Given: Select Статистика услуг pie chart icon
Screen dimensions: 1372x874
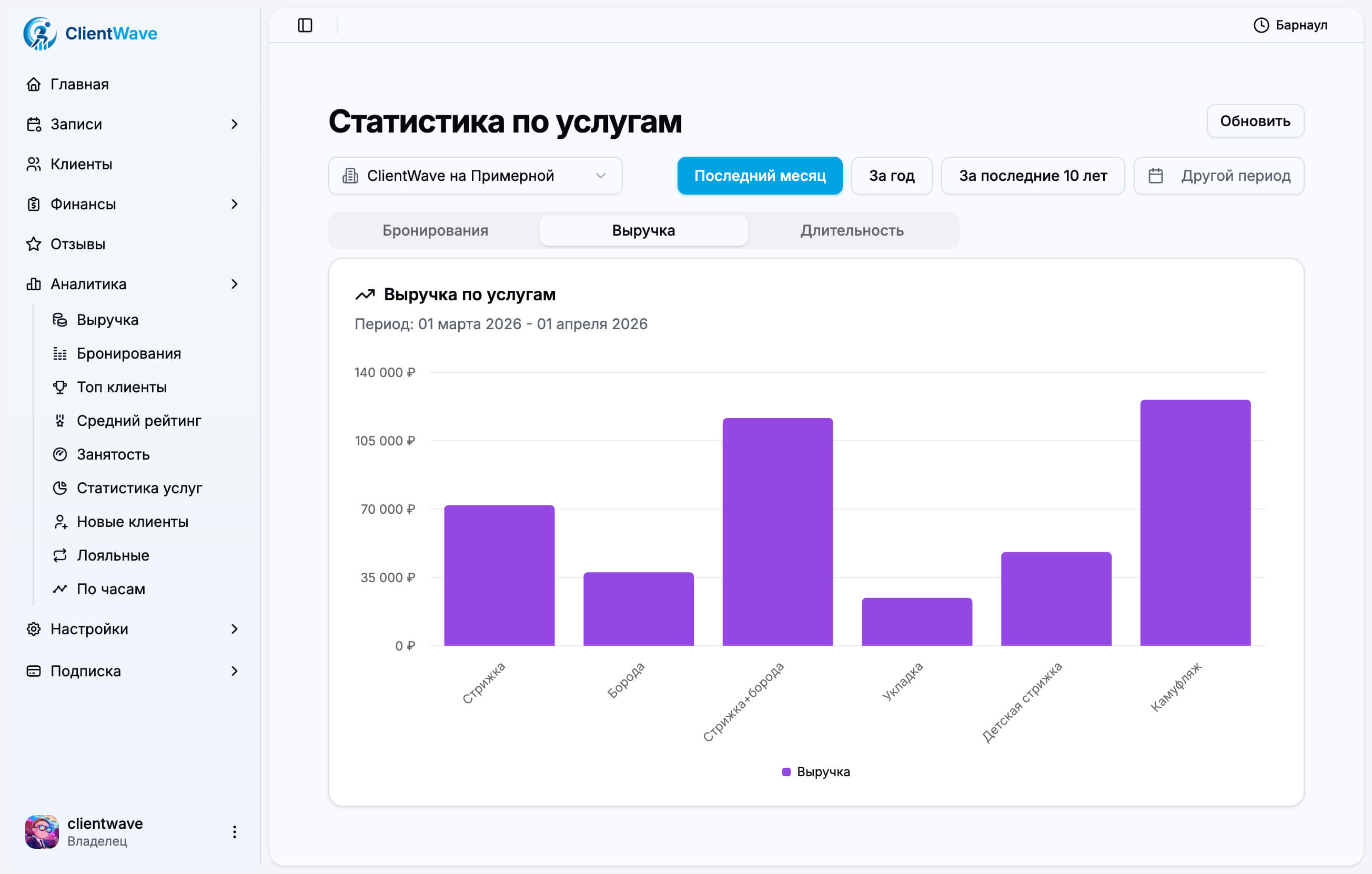Looking at the screenshot, I should [60, 488].
